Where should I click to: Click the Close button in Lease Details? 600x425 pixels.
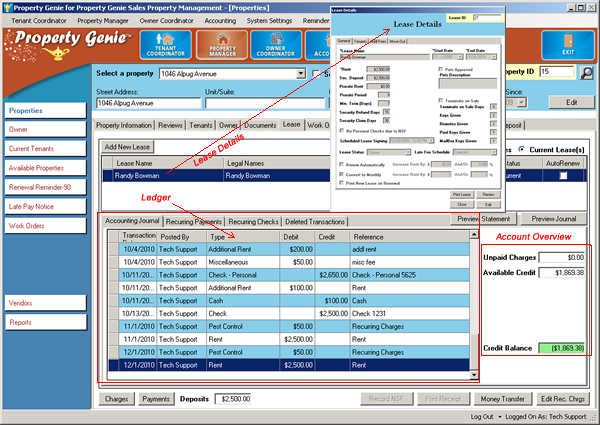point(462,204)
